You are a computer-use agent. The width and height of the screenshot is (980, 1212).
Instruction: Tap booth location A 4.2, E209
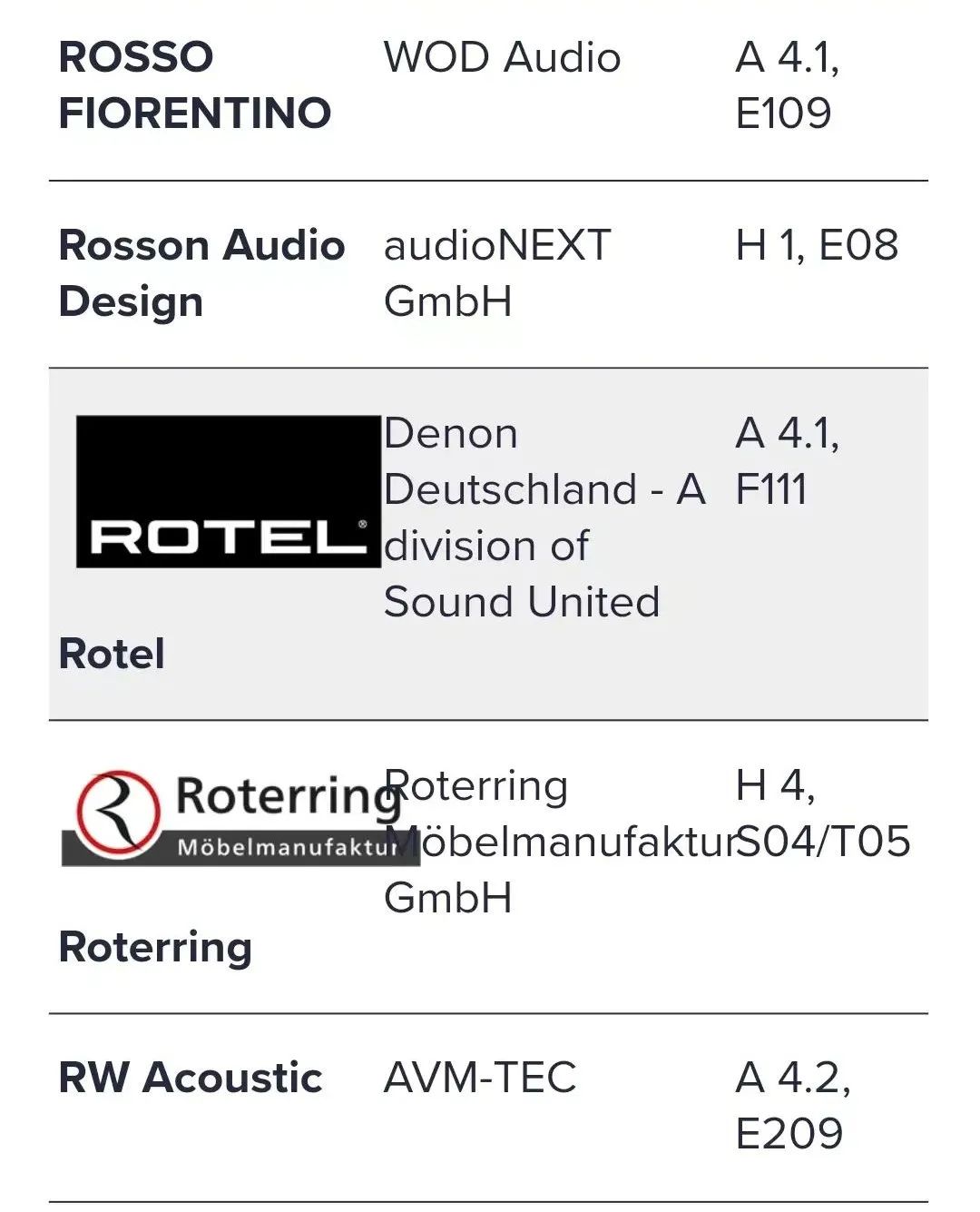click(792, 1105)
